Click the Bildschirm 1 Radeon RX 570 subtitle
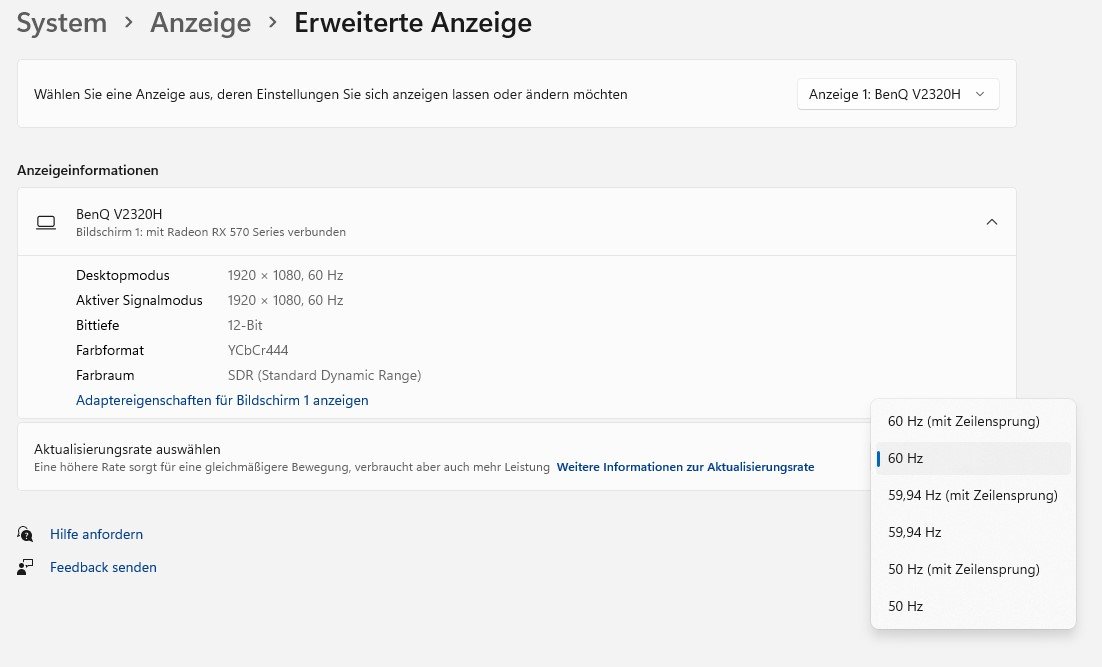1102x667 pixels. click(211, 232)
